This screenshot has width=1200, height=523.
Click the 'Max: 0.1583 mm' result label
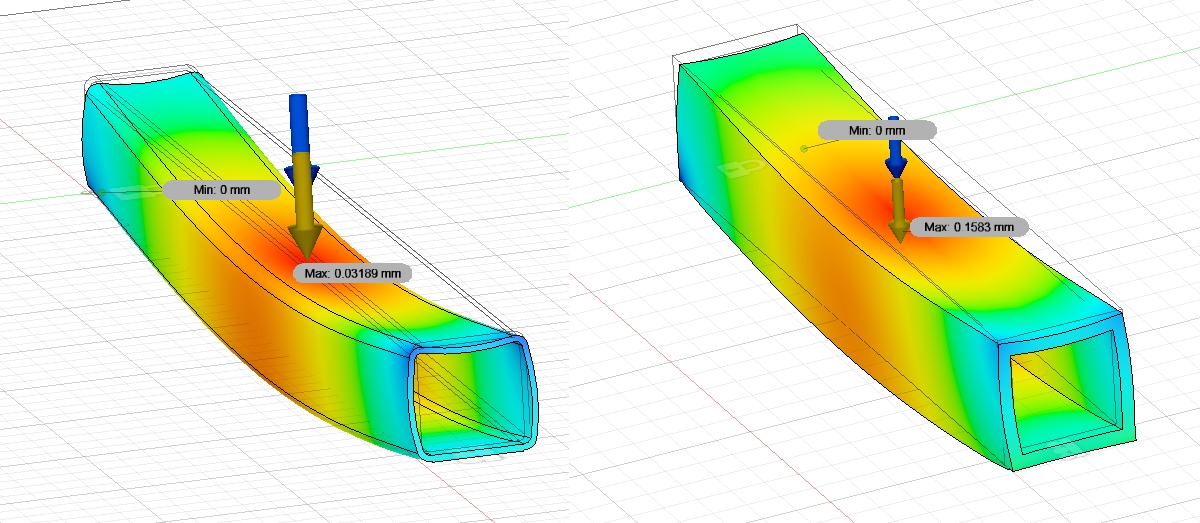[x=969, y=227]
